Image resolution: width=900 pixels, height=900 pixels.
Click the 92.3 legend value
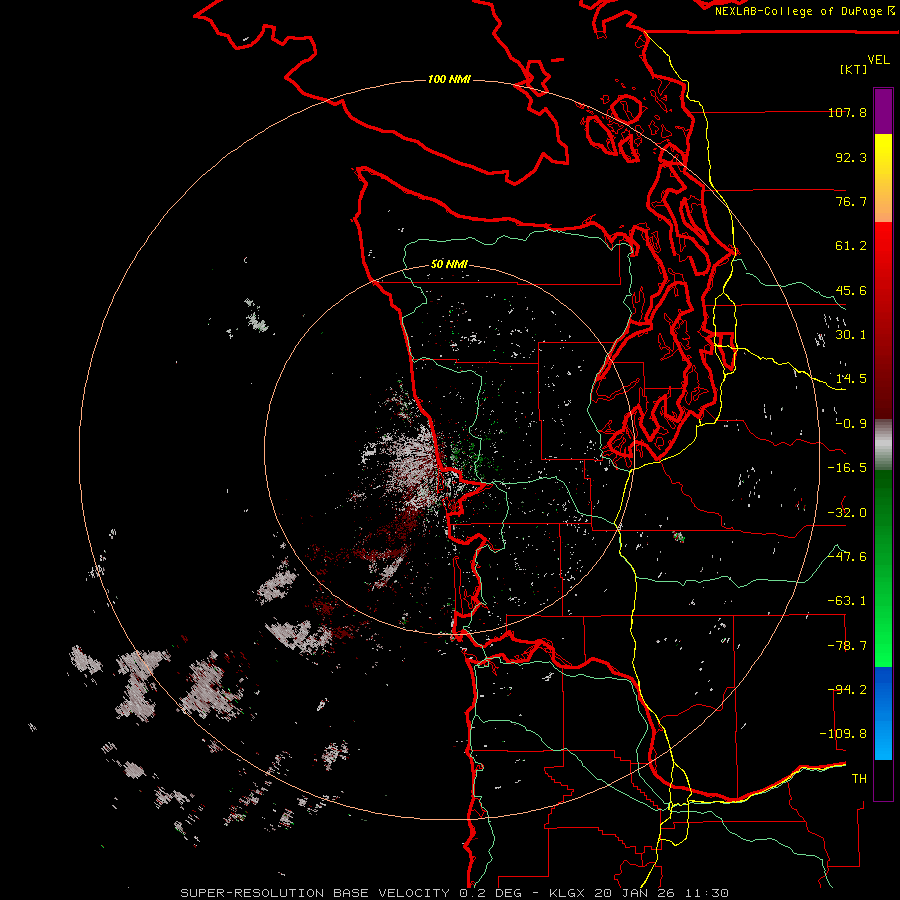point(851,157)
